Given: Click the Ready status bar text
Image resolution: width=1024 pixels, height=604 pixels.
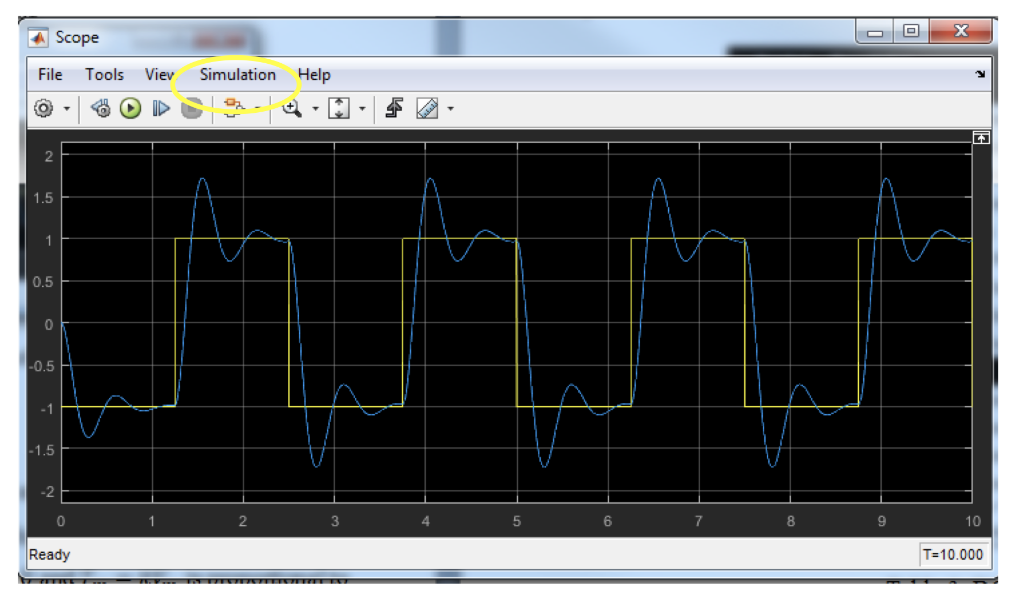Looking at the screenshot, I should 50,551.
